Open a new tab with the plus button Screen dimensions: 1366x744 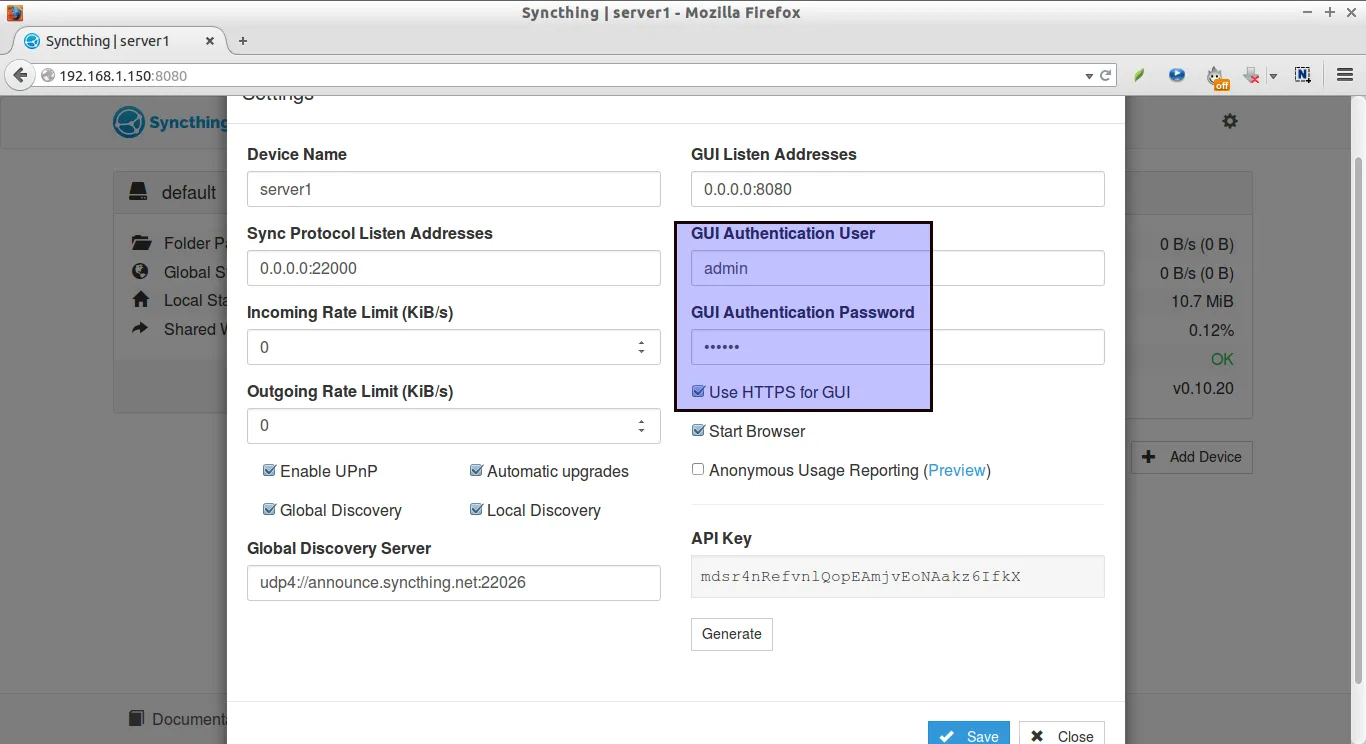tap(242, 41)
